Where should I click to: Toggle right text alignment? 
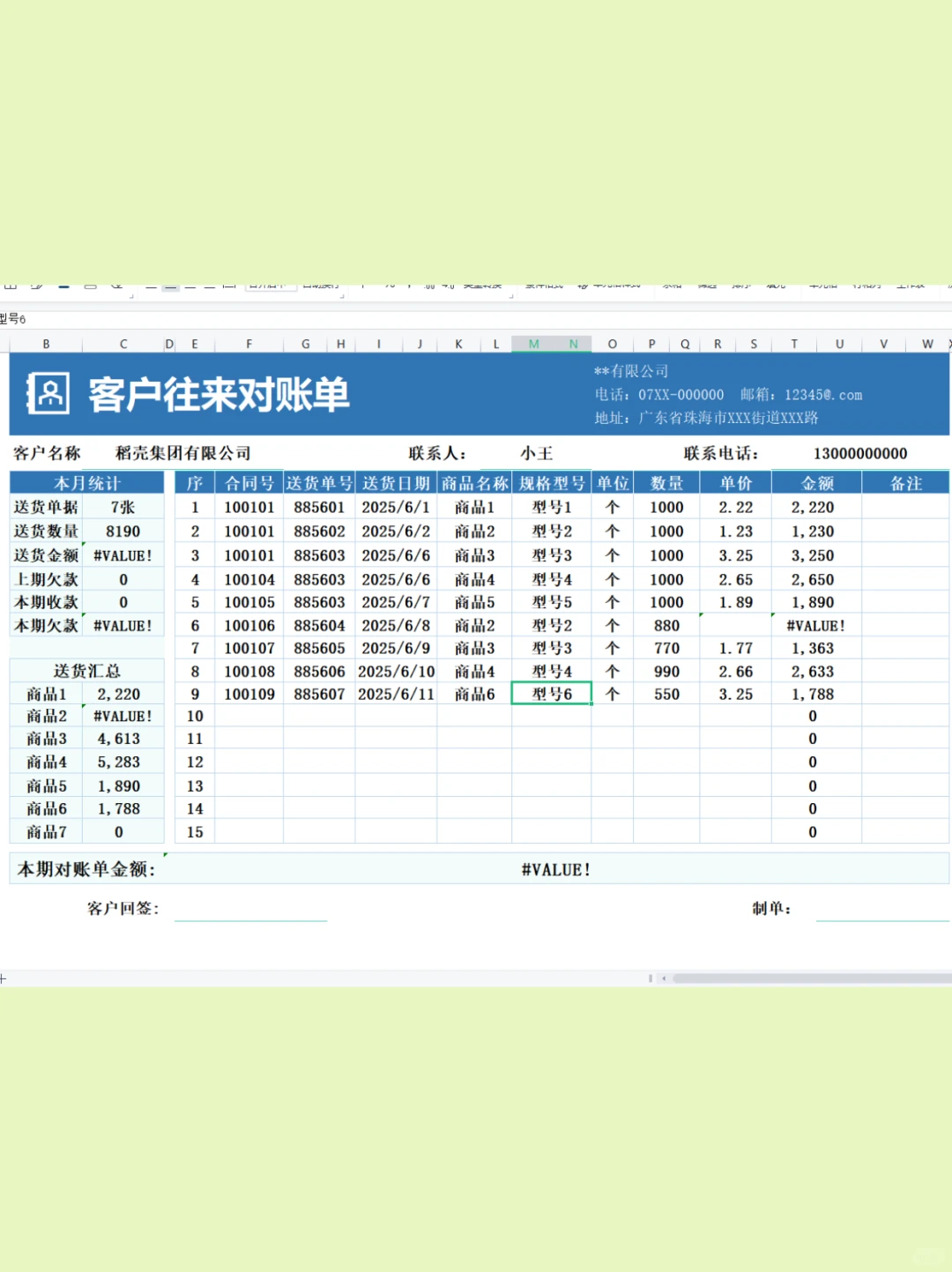(190, 287)
